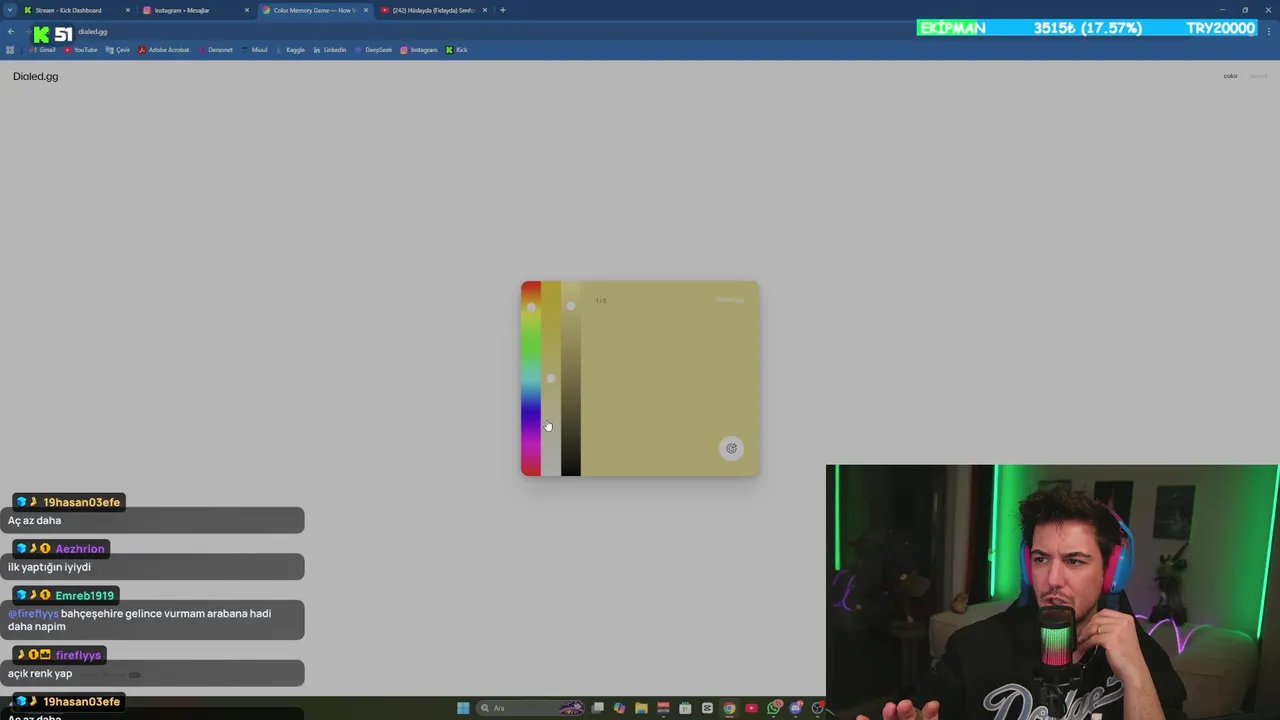
Task: Click the round target submit button
Action: (731, 448)
